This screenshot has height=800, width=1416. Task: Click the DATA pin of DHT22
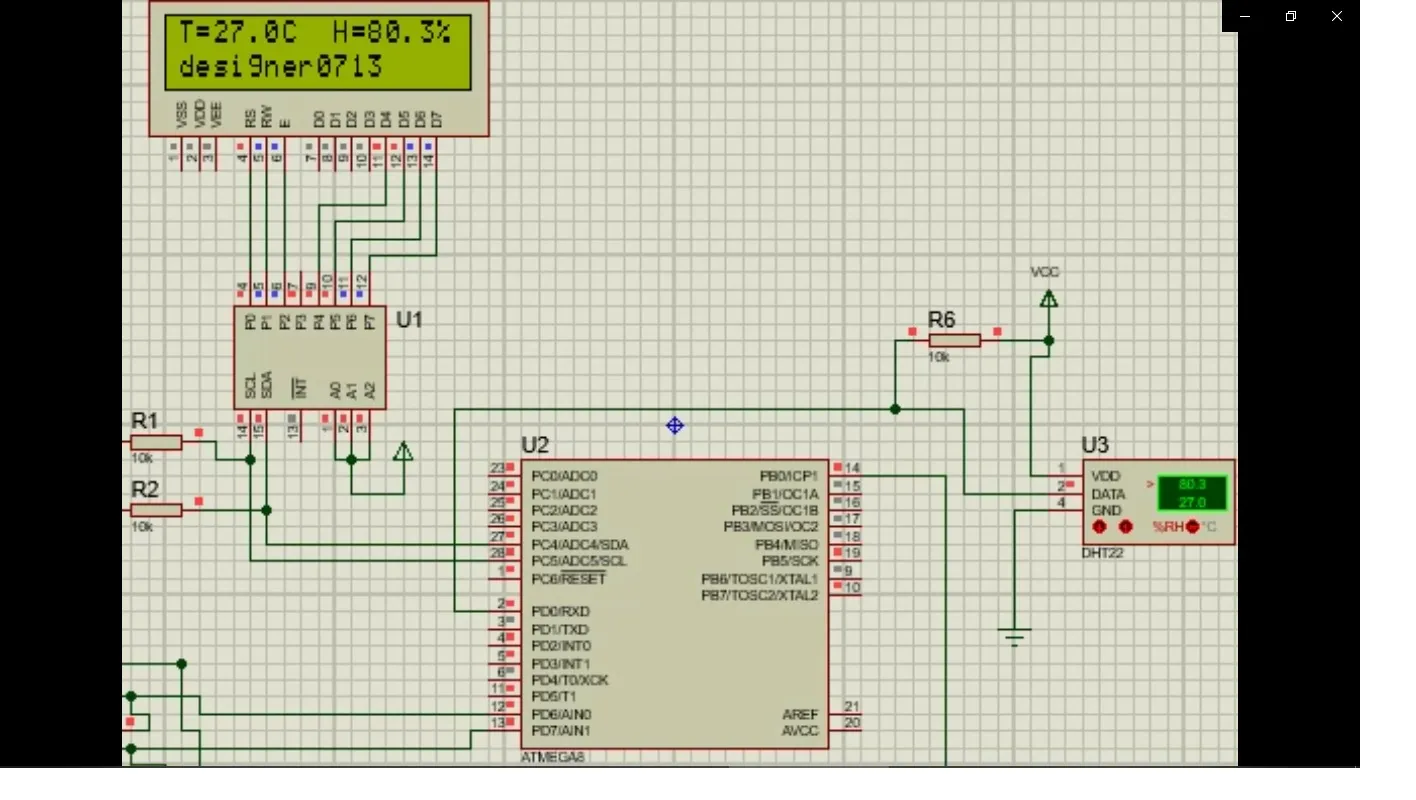[1108, 494]
